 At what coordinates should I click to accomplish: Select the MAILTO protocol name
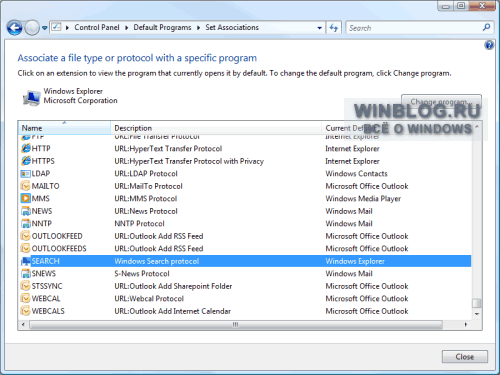(45, 186)
